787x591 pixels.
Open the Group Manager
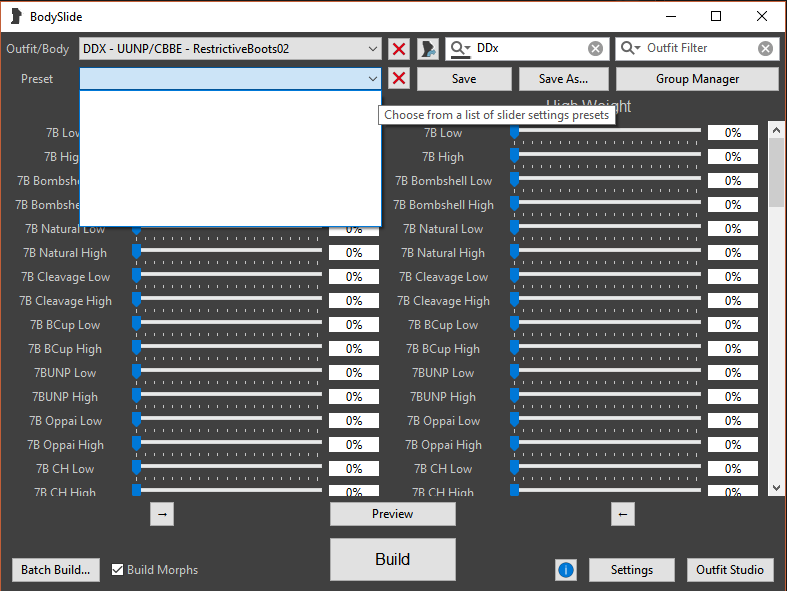(697, 79)
